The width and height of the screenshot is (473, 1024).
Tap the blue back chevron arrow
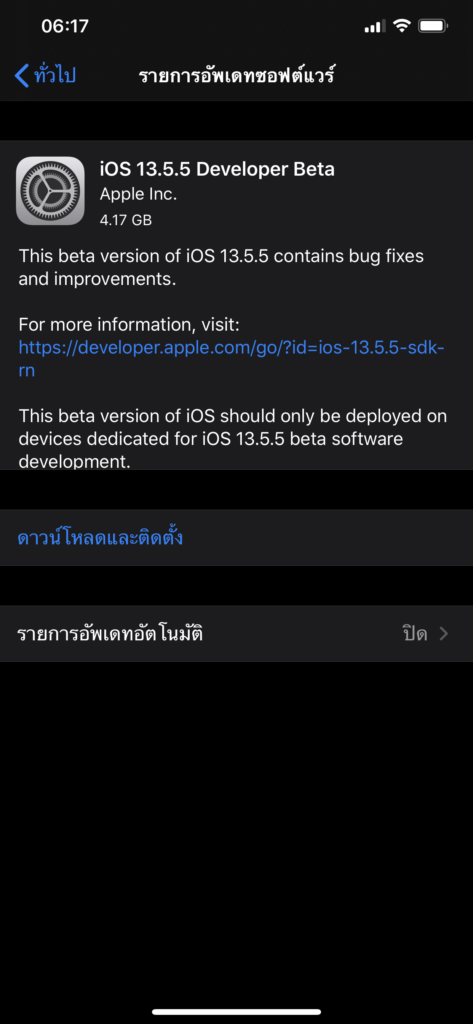click(22, 76)
